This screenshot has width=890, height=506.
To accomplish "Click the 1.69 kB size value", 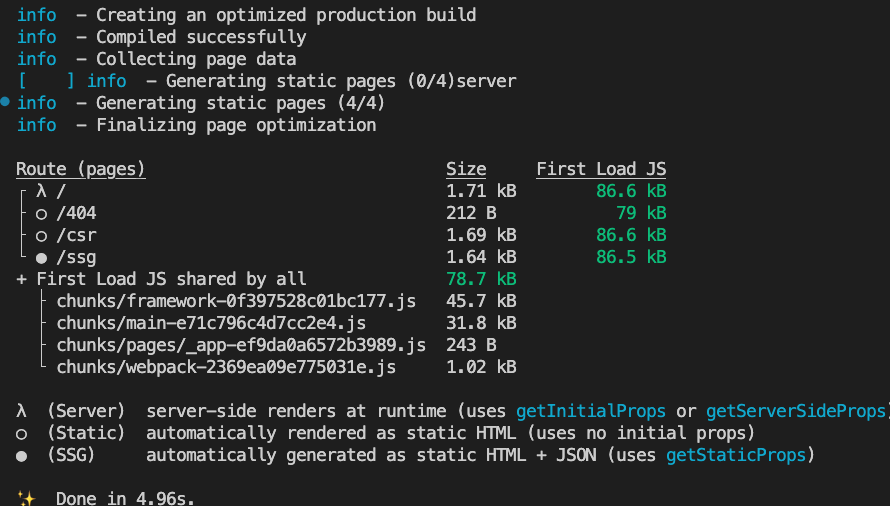I will tap(481, 236).
